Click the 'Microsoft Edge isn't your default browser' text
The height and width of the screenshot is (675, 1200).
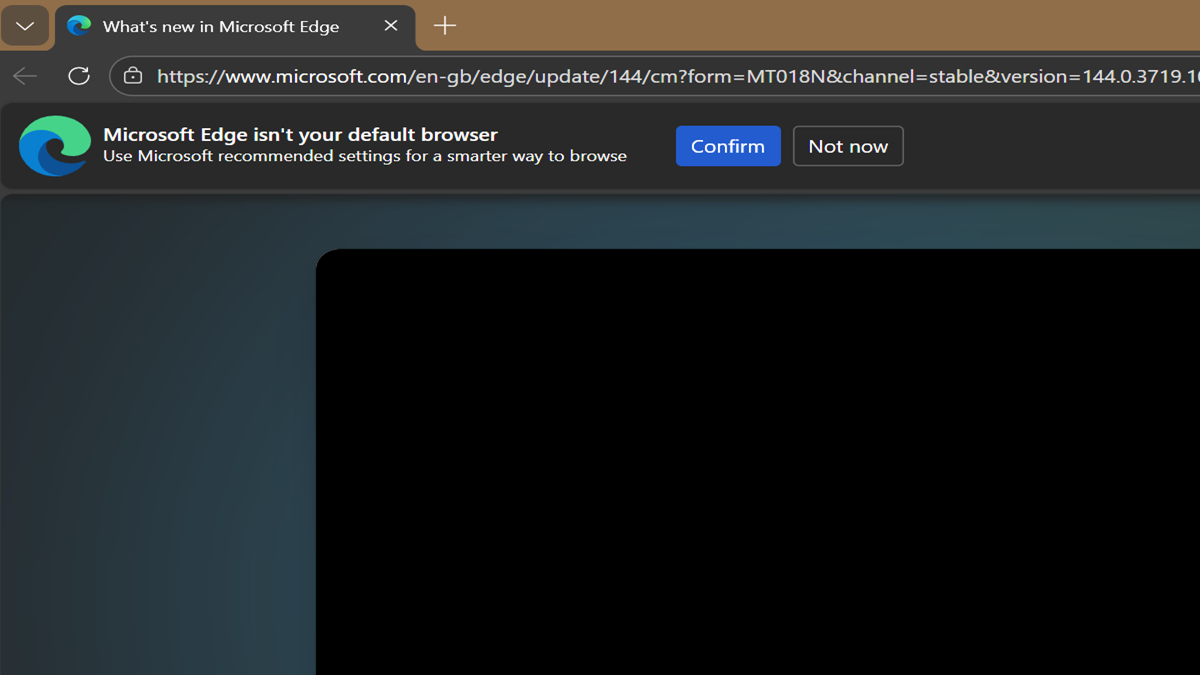click(300, 134)
